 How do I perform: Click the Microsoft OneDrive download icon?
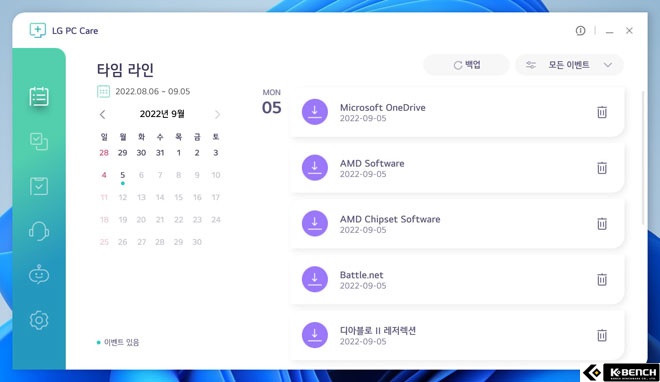(315, 112)
